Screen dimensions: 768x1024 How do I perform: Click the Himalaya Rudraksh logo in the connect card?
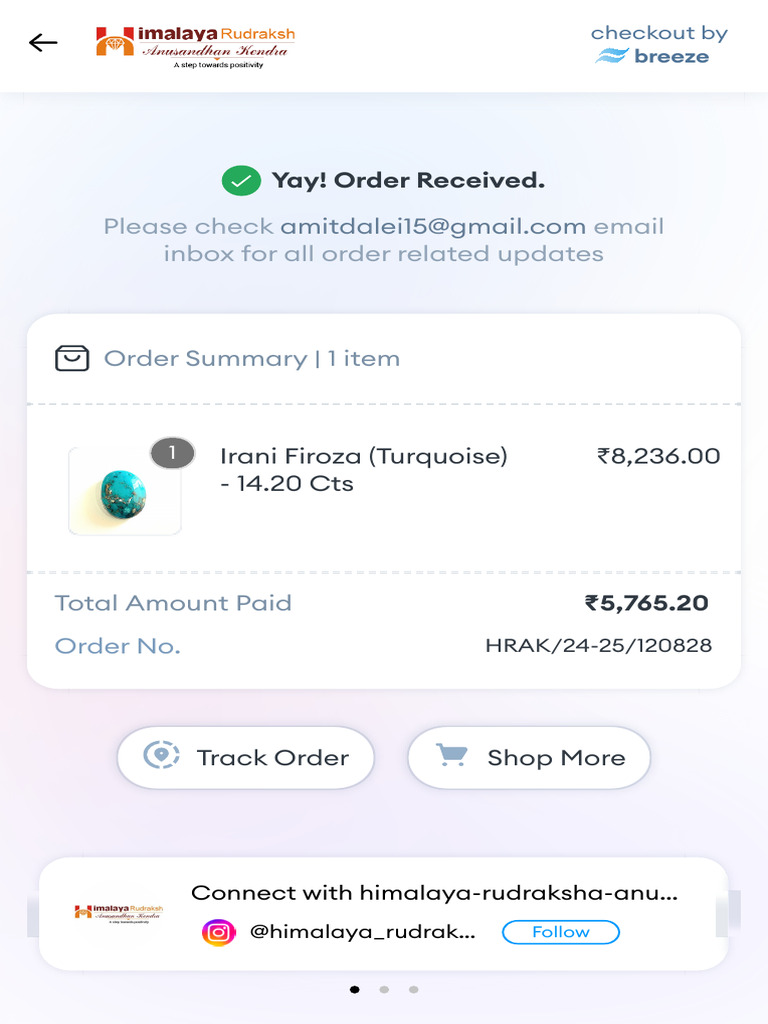pyautogui.click(x=118, y=913)
